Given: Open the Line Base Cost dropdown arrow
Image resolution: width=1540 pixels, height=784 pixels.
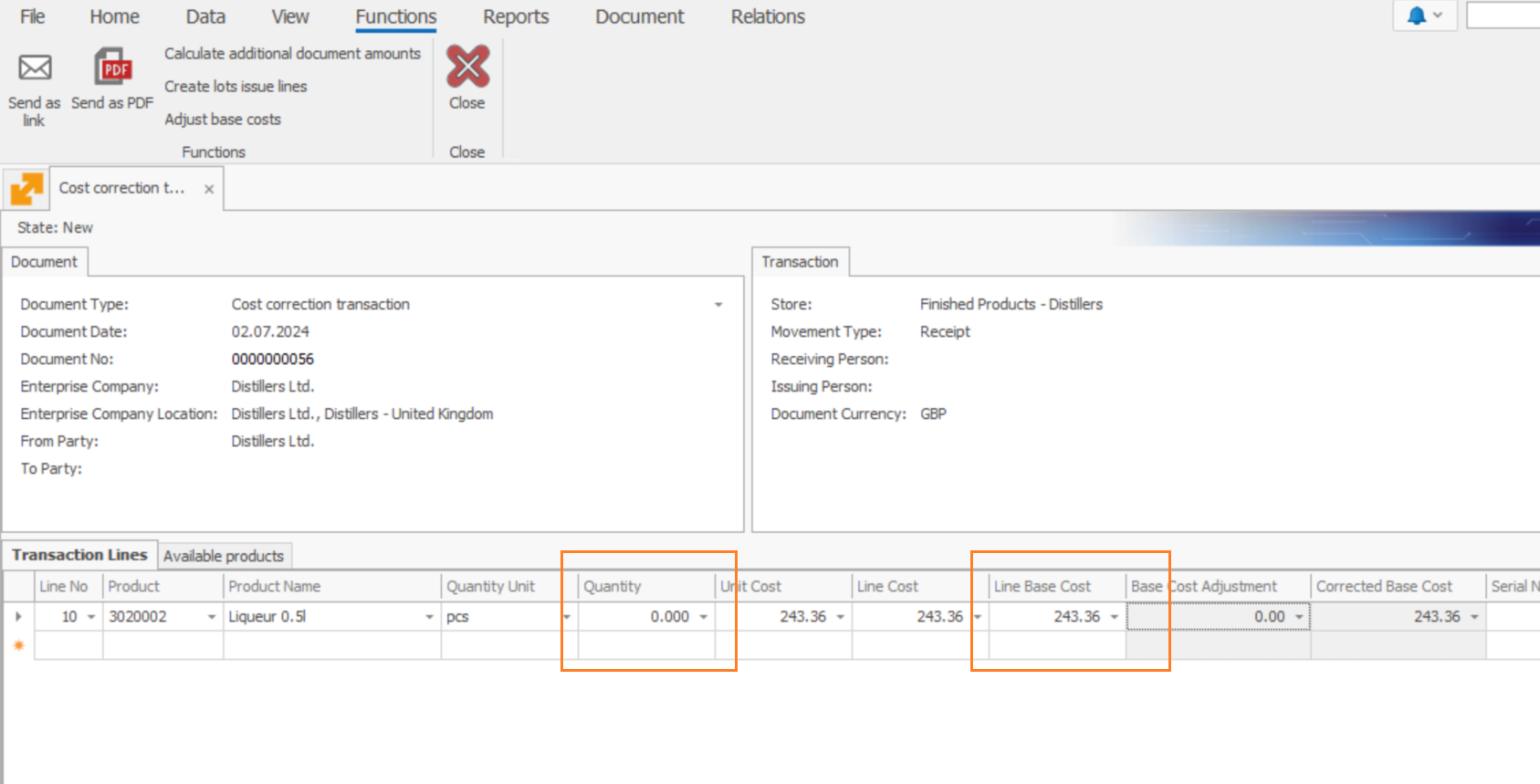Looking at the screenshot, I should [x=1115, y=617].
